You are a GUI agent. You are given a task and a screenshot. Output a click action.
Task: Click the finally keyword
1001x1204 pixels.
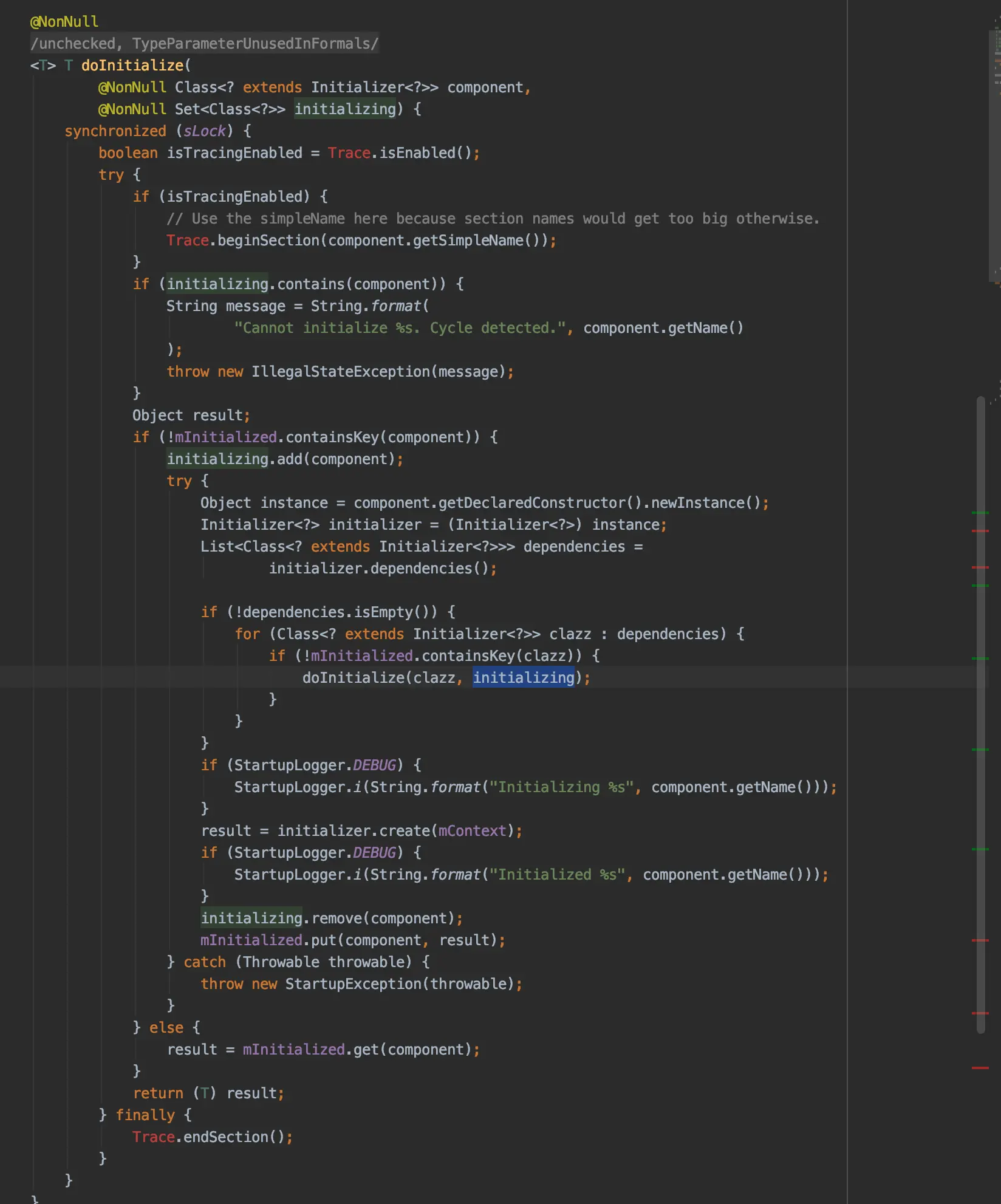point(145,1115)
